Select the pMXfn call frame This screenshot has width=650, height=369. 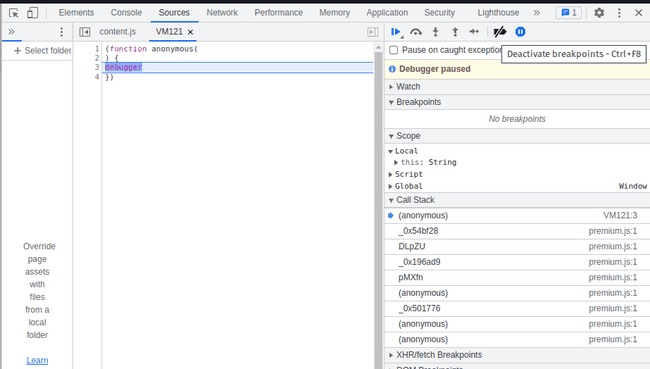517,277
